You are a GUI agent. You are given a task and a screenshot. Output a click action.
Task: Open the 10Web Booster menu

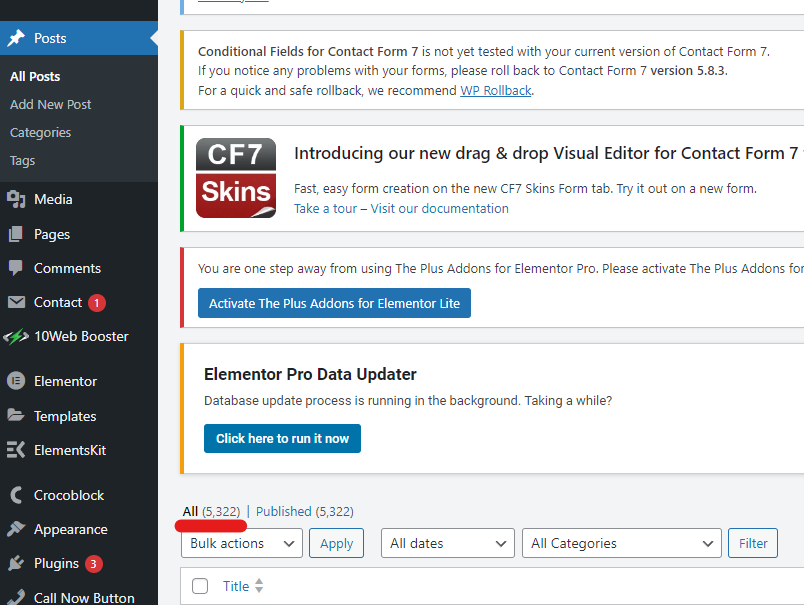pyautogui.click(x=79, y=336)
